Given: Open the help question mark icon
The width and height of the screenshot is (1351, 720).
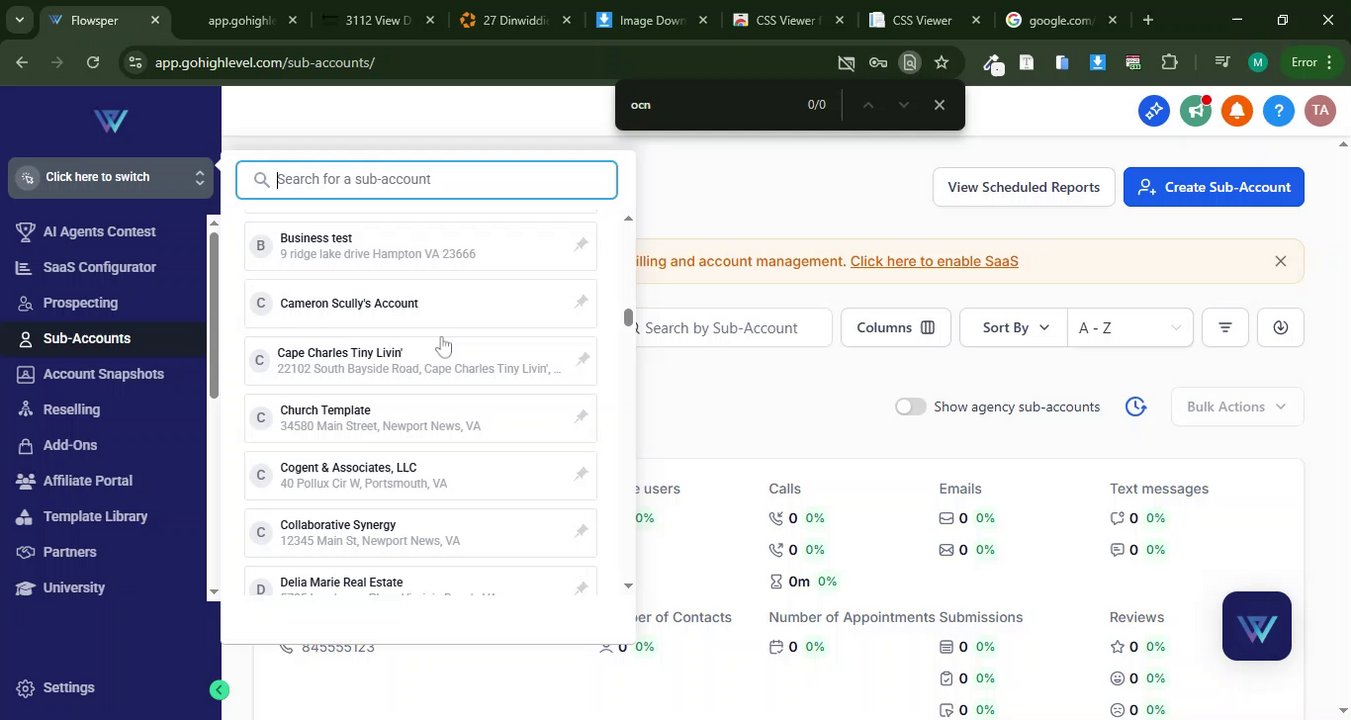Looking at the screenshot, I should (x=1279, y=111).
